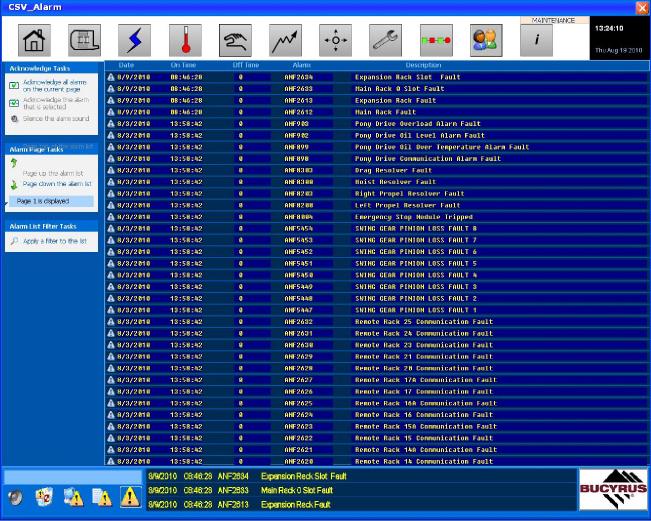
Task: Click the computer warning icon in bottom bar
Action: point(73,497)
